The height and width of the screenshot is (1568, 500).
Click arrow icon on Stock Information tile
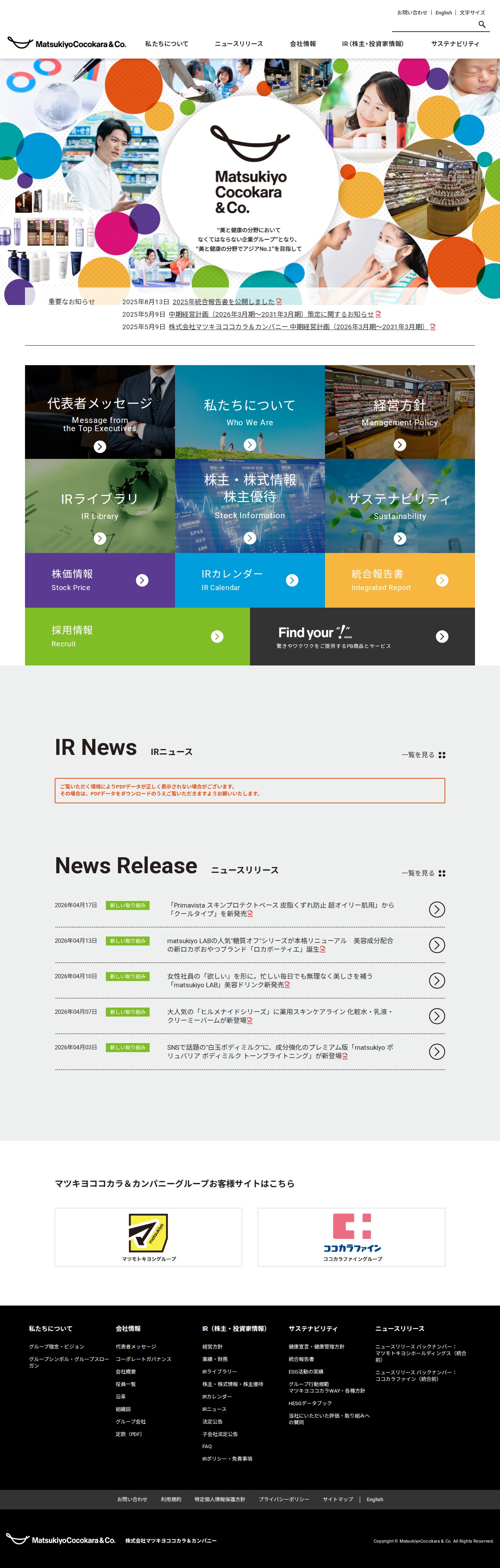[x=250, y=538]
